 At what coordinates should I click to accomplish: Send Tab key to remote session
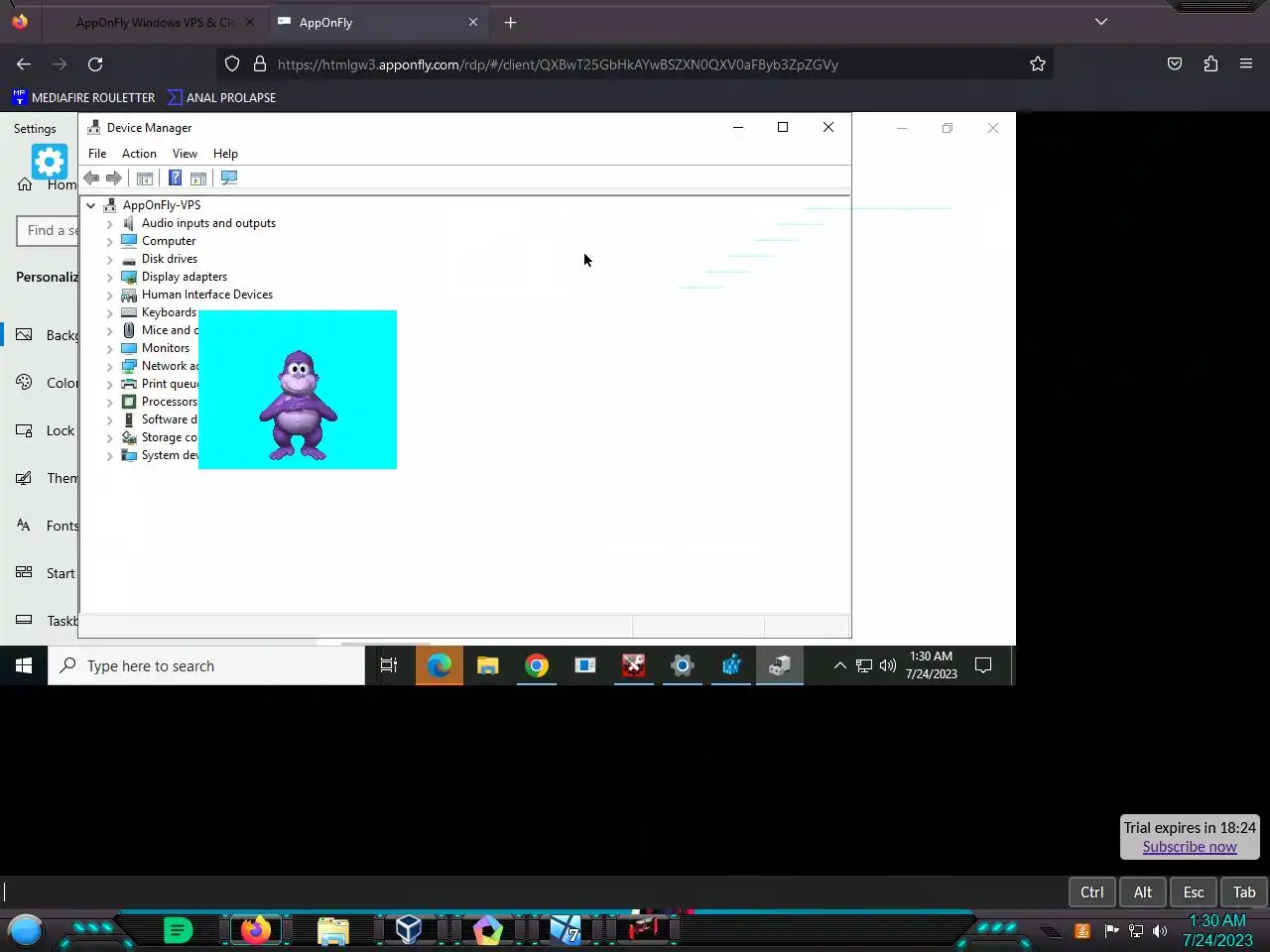pos(1244,892)
